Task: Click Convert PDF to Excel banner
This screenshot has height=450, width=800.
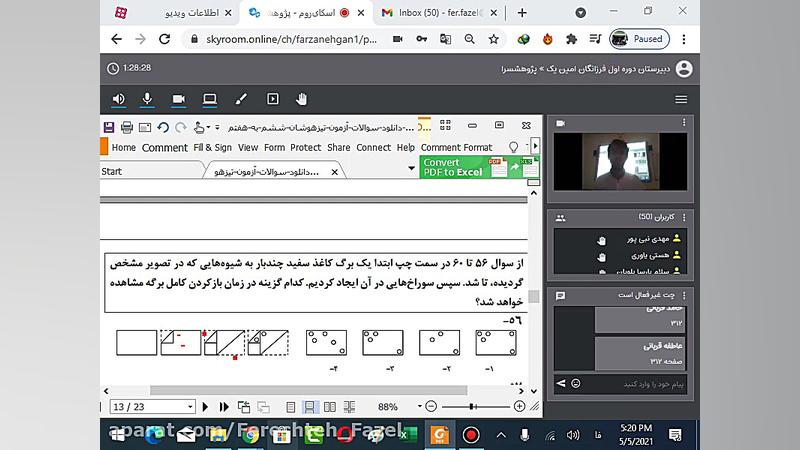Action: [479, 167]
